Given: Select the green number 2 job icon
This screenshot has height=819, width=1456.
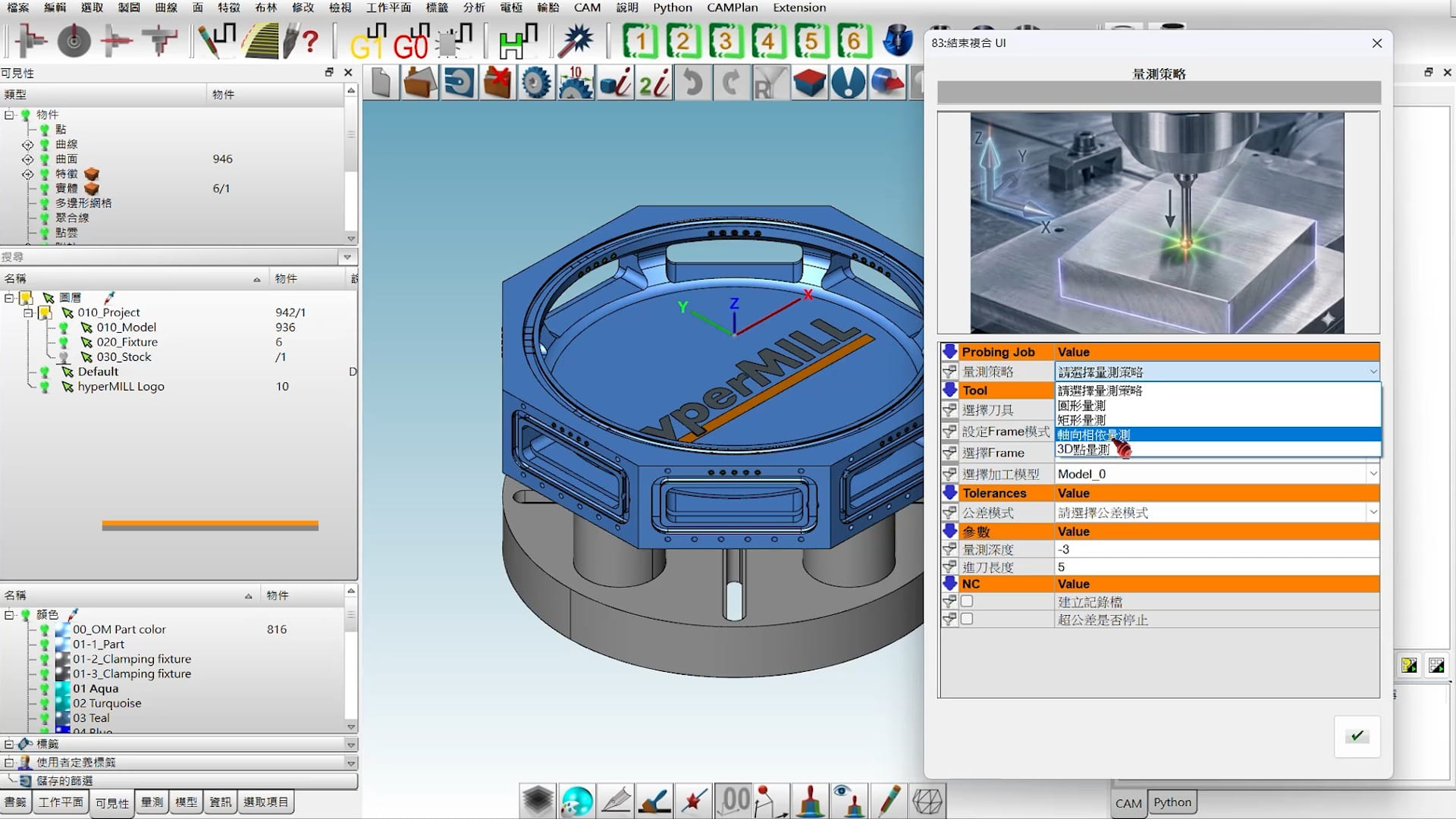Looking at the screenshot, I should [x=683, y=41].
